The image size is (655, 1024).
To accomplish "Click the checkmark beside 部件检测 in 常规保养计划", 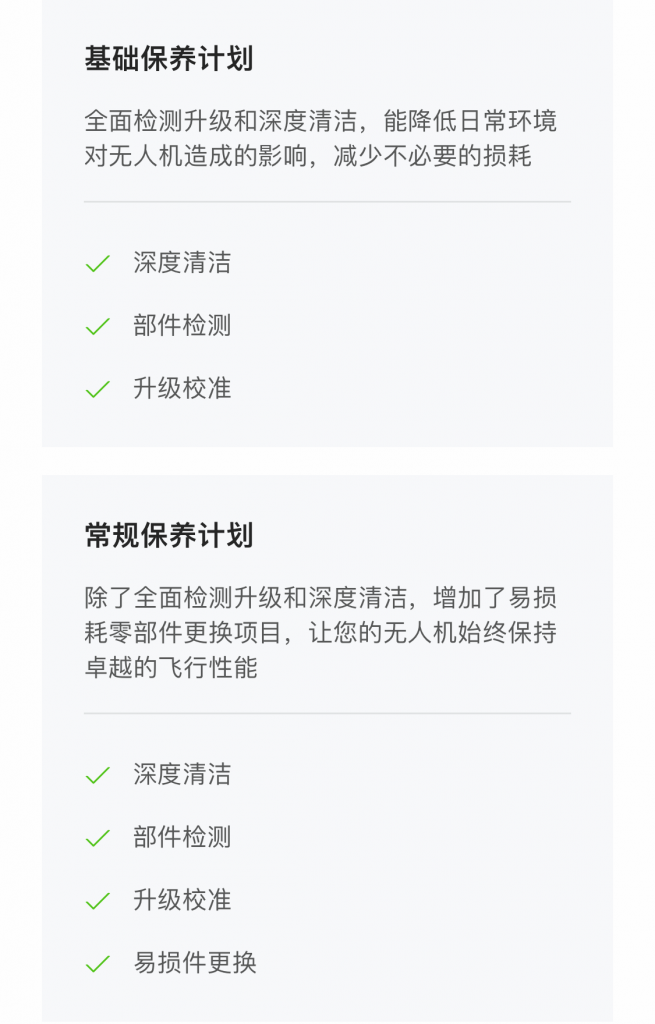I will 98,838.
